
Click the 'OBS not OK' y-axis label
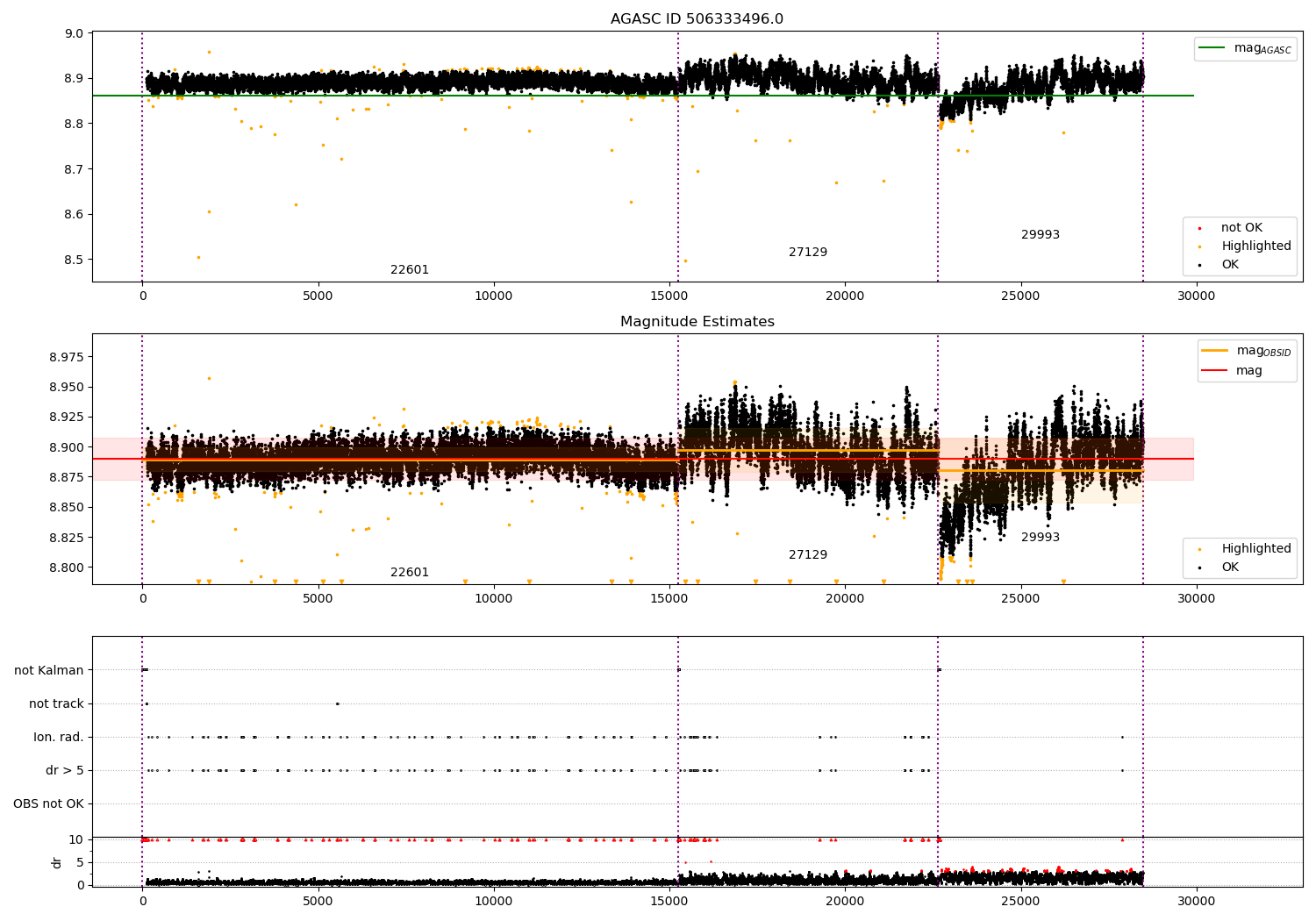pos(48,804)
